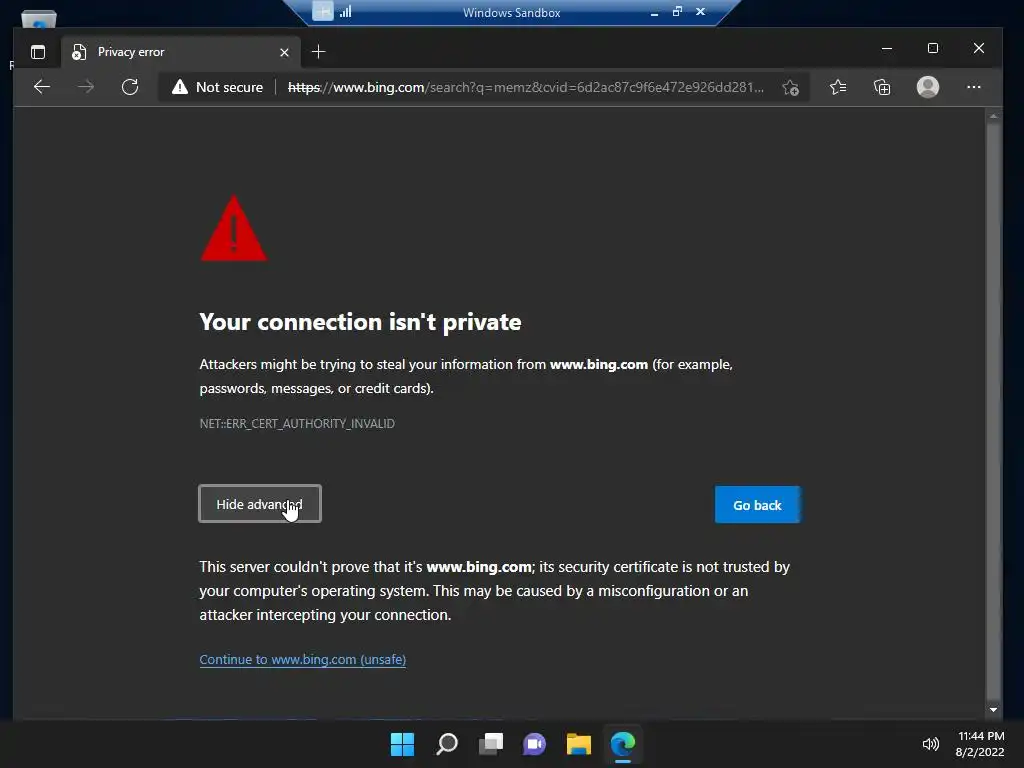Click the Windows Sandbox connection signal icon
The width and height of the screenshot is (1024, 768).
coord(345,11)
